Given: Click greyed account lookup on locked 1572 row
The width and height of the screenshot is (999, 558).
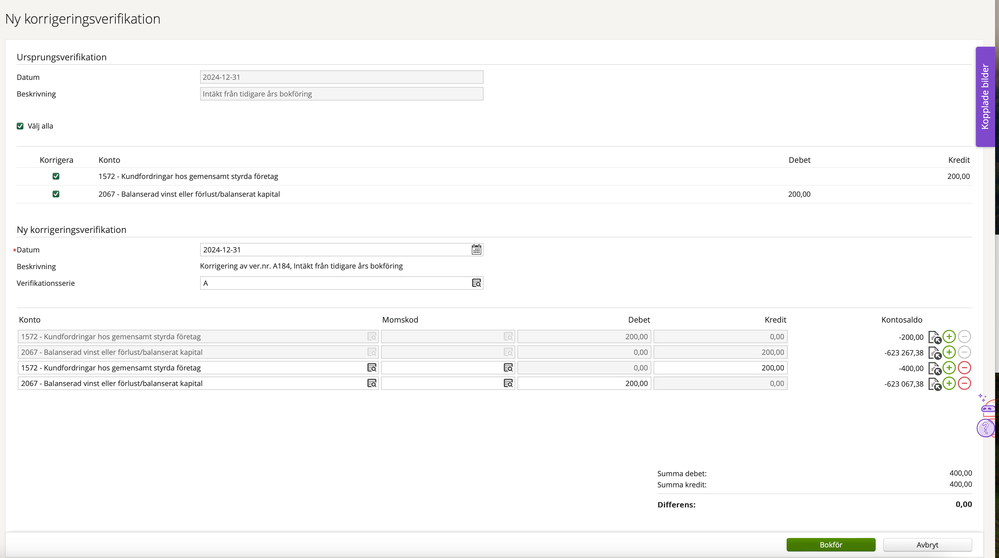Looking at the screenshot, I should 372,336.
